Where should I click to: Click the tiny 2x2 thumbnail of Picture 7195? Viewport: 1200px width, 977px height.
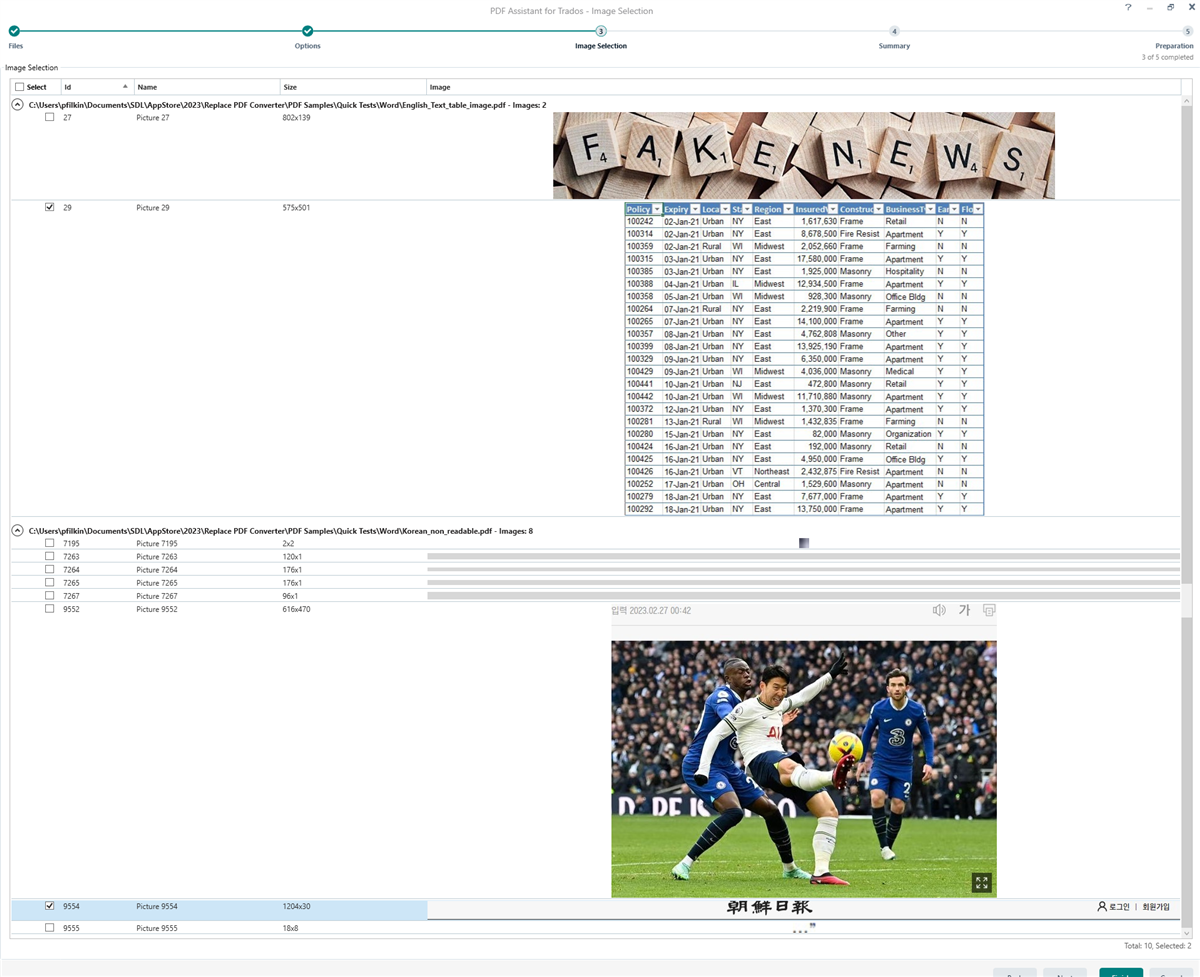[x=804, y=543]
